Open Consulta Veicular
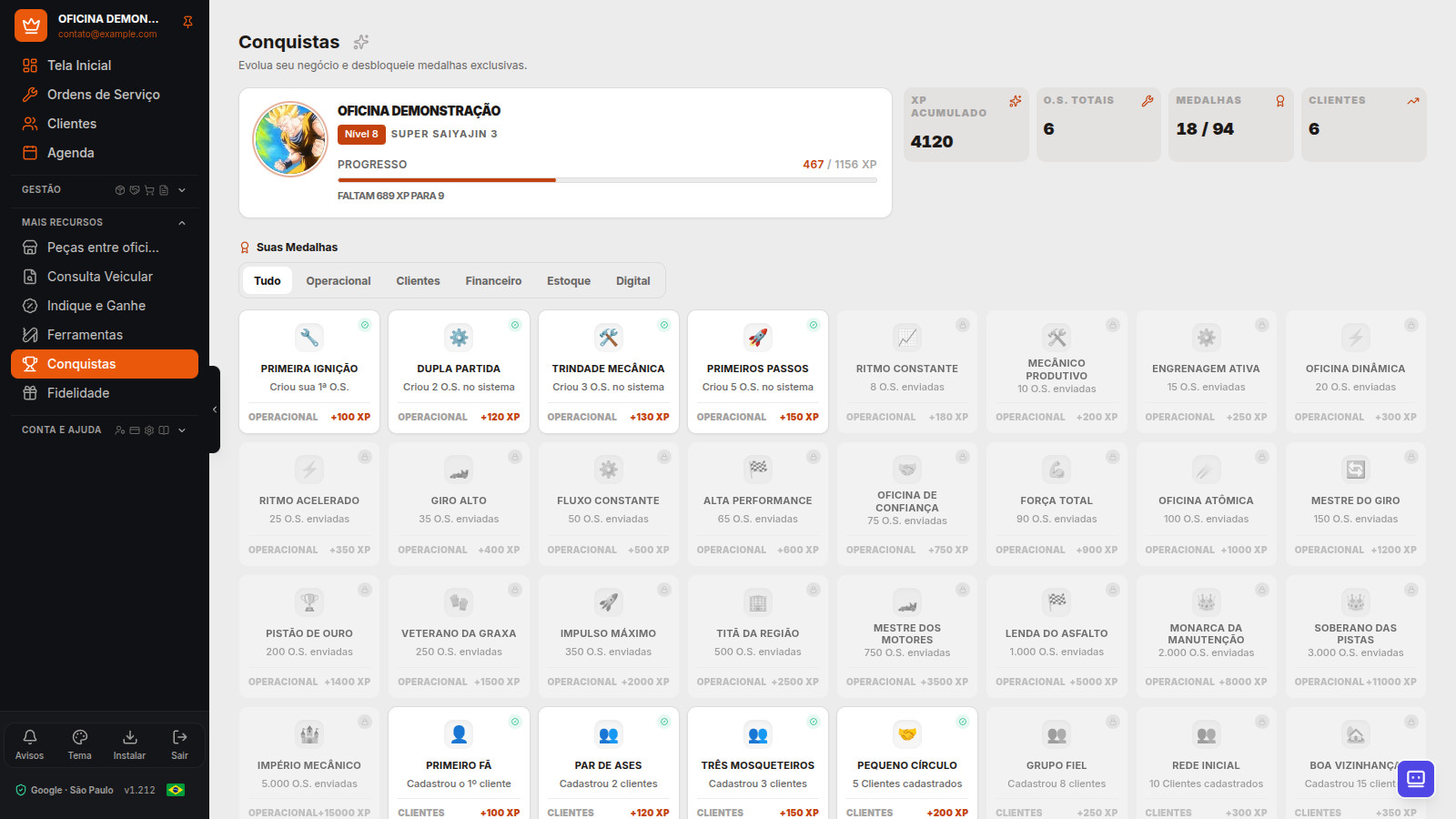 [x=105, y=277]
